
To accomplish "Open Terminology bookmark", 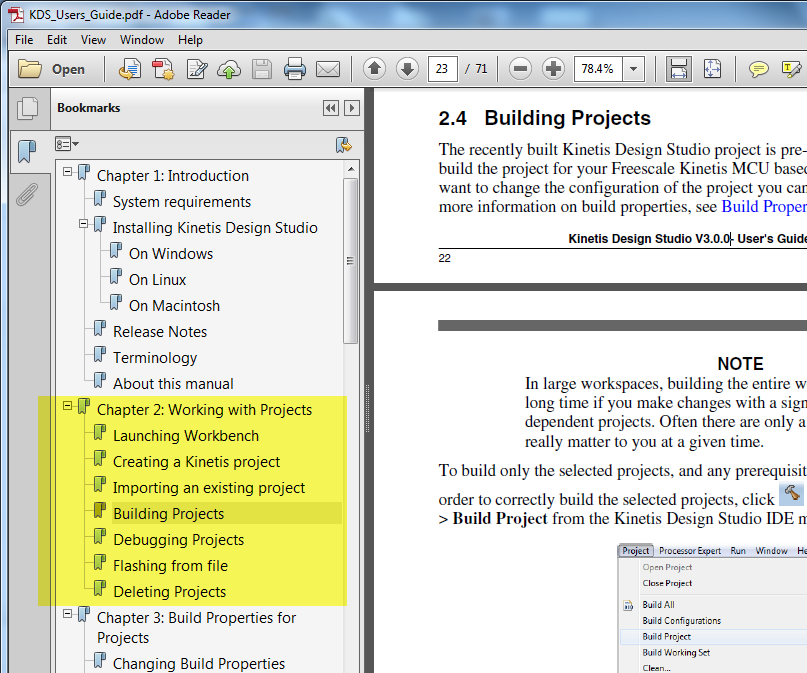I will click(x=155, y=358).
